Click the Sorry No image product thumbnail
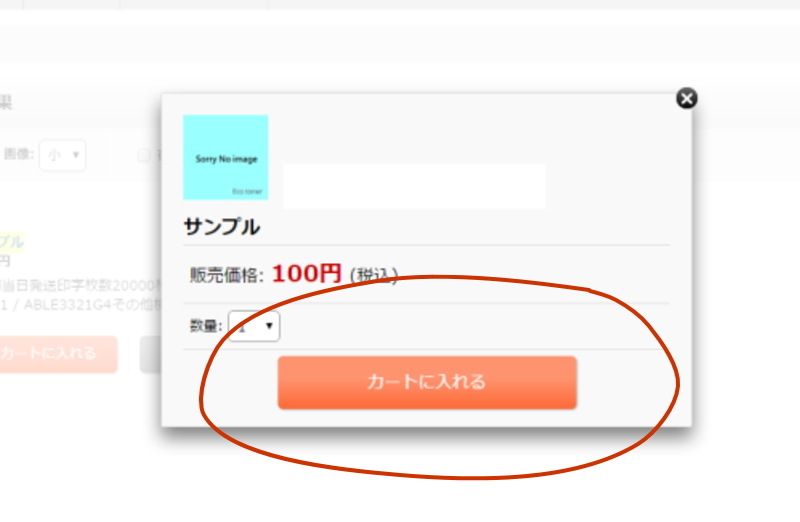The width and height of the screenshot is (800, 522). 226,157
